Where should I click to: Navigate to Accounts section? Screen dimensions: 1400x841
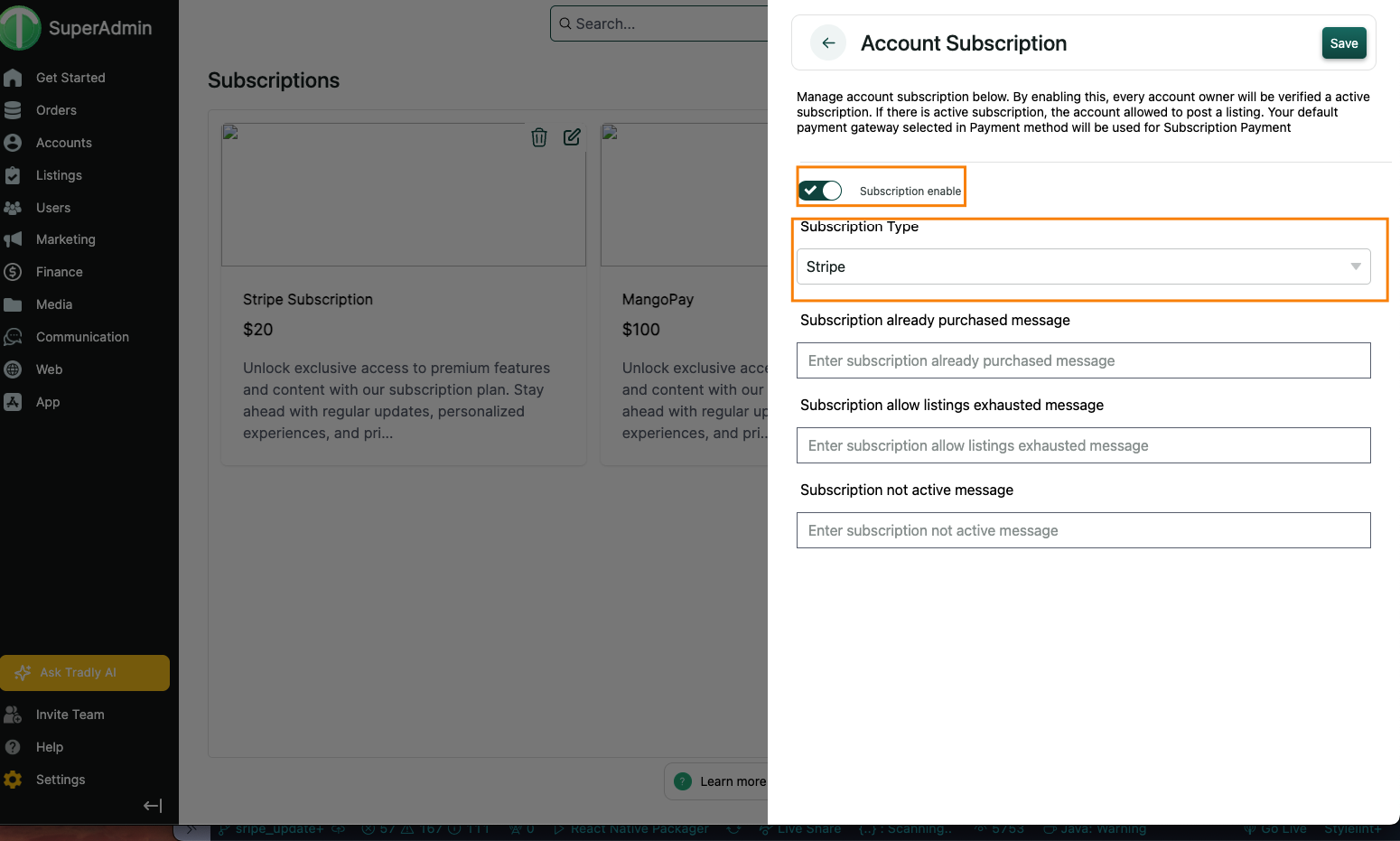[63, 143]
